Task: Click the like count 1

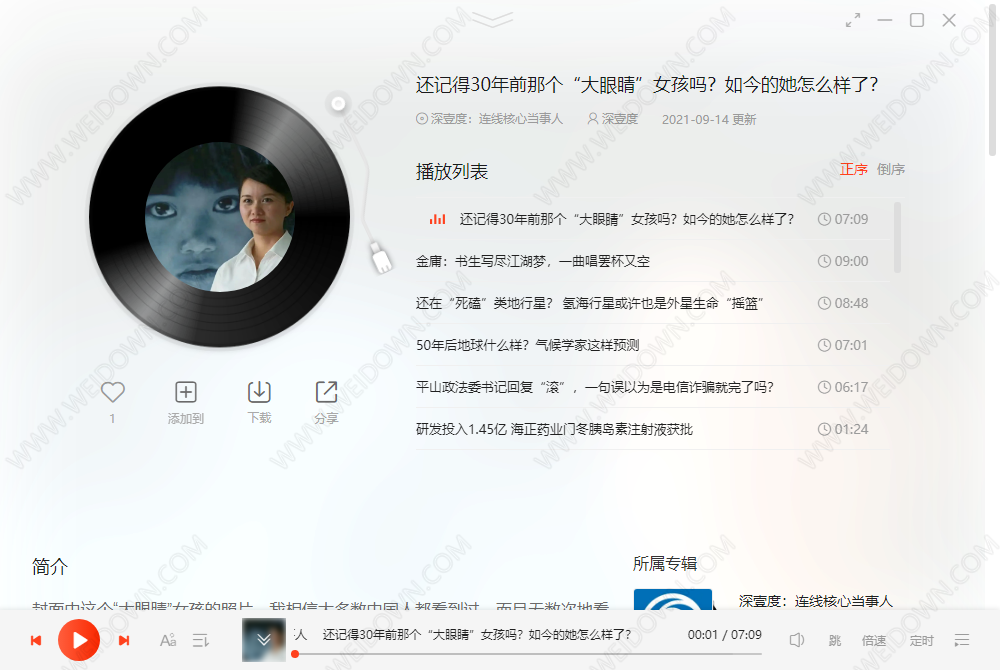Action: (112, 419)
